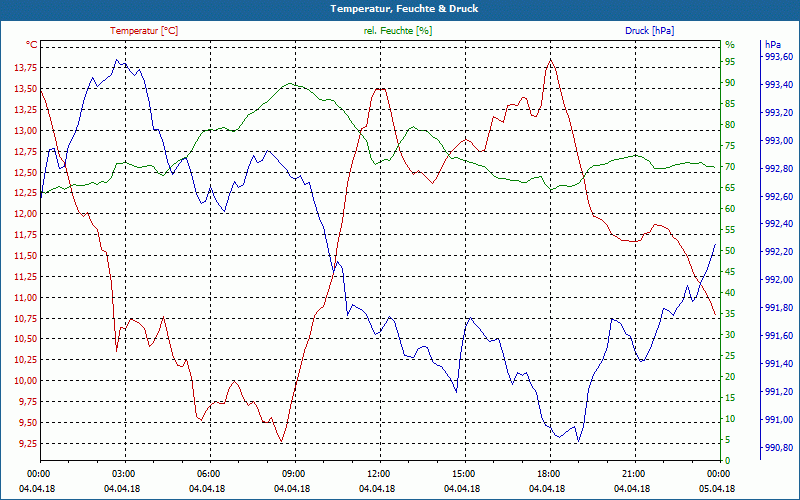Click the 990,80 pressure axis value
Viewport: 800px width, 500px height.
779,447
